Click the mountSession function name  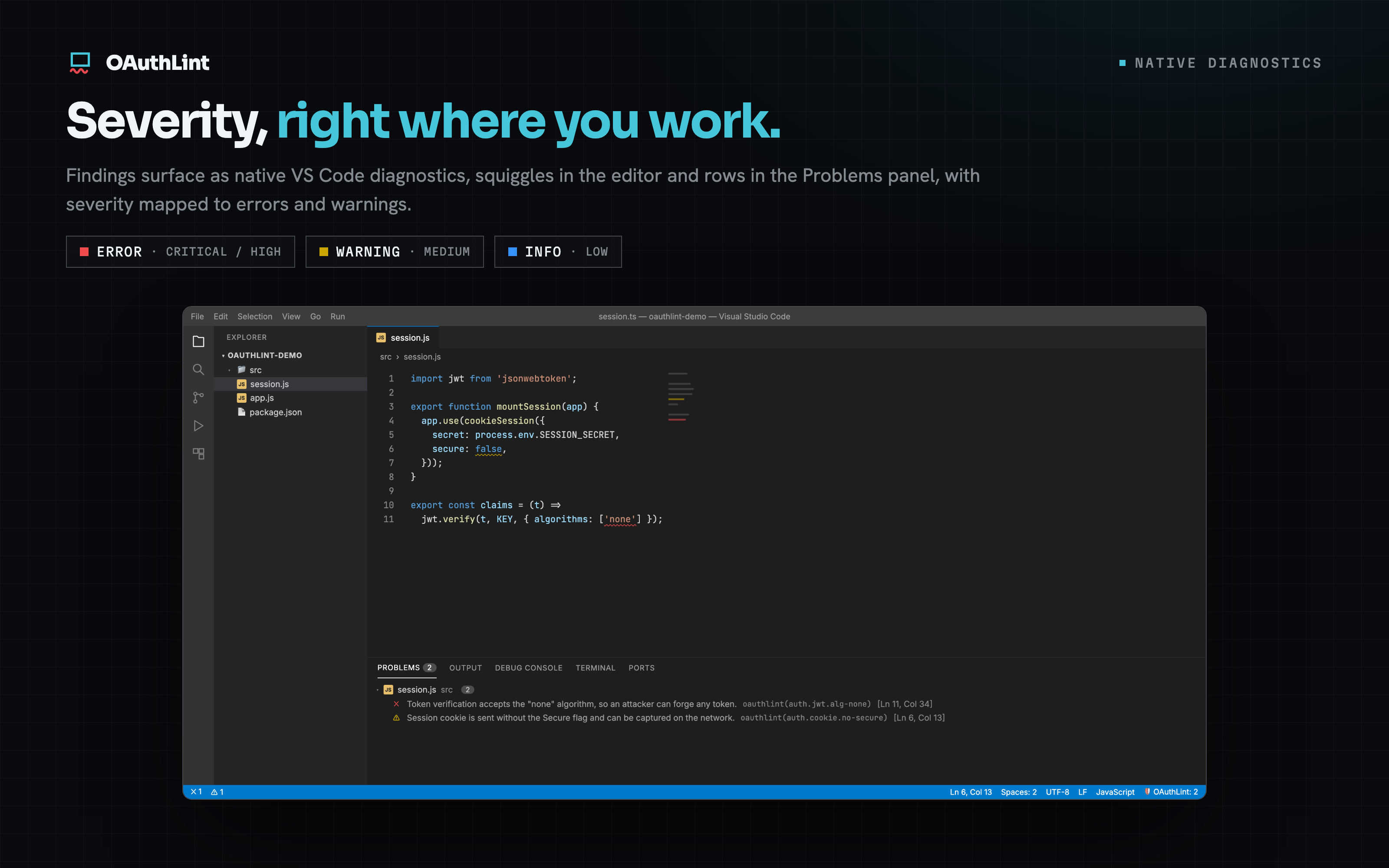click(529, 407)
